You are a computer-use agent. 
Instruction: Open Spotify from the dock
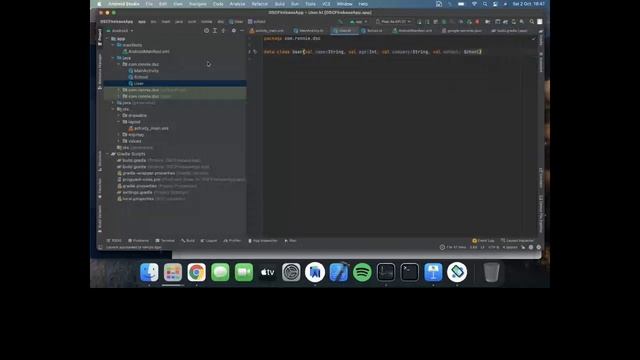(362, 272)
